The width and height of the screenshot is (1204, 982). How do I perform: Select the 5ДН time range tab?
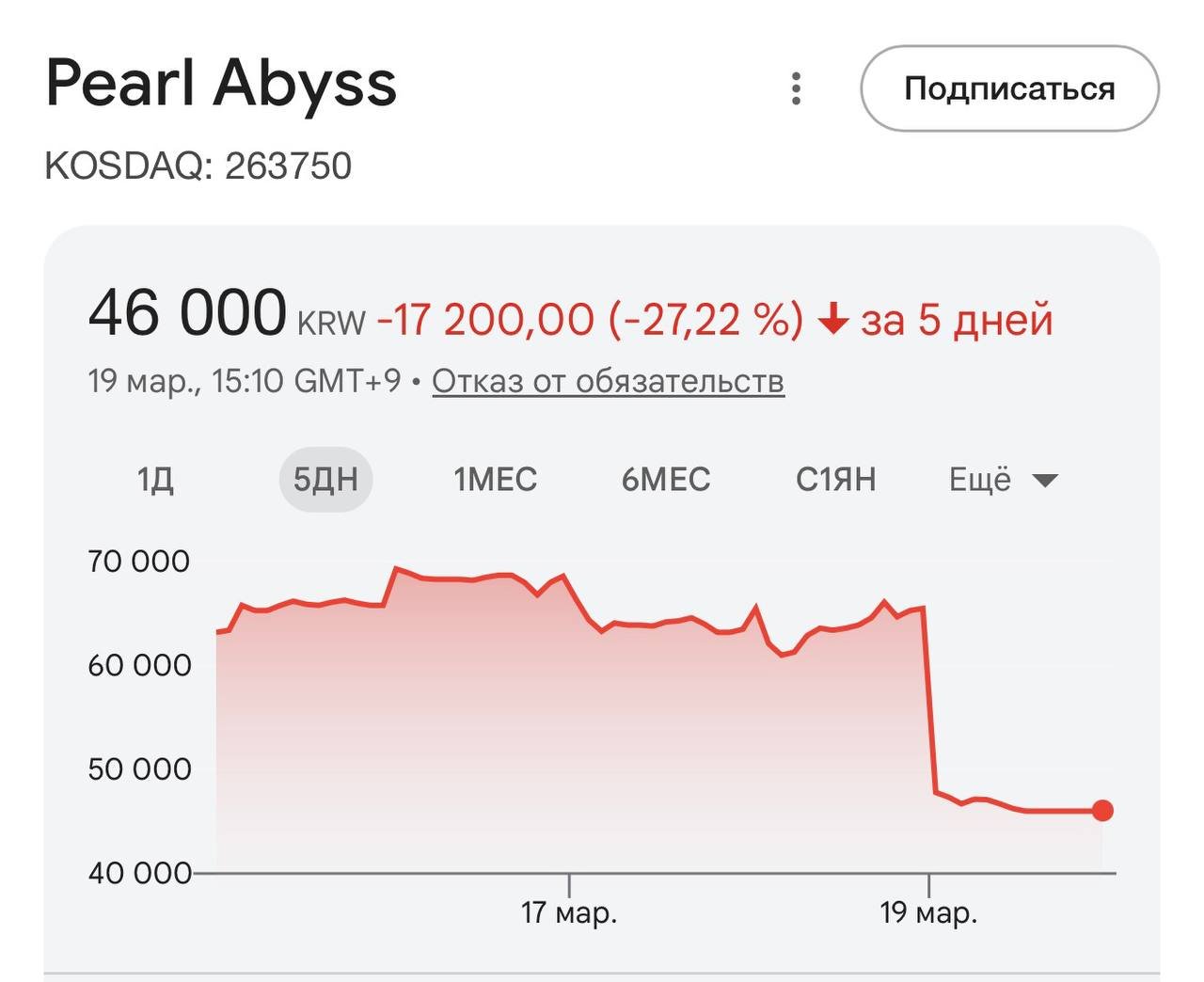pos(325,480)
